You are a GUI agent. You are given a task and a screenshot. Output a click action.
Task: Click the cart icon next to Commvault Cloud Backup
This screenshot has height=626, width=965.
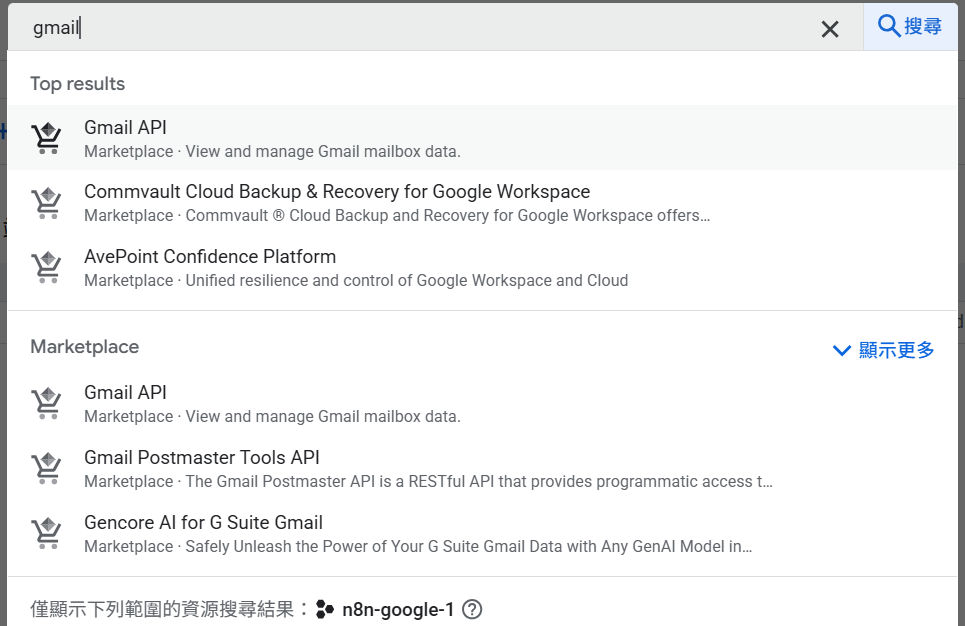tap(46, 203)
